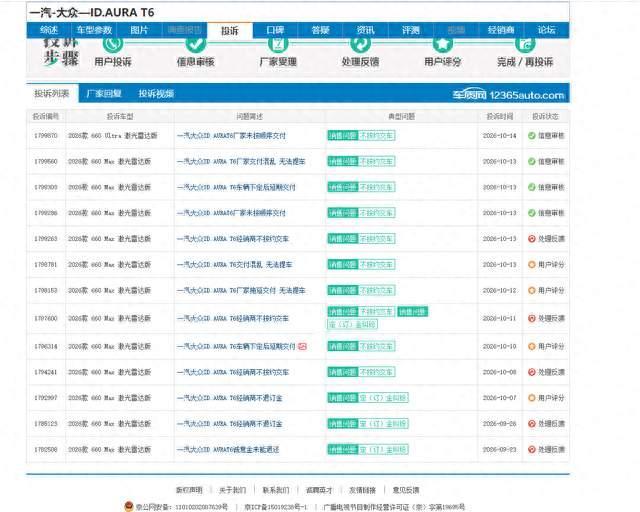
Task: Click the 销售问题 tag in row 1799870
Action: pos(343,136)
